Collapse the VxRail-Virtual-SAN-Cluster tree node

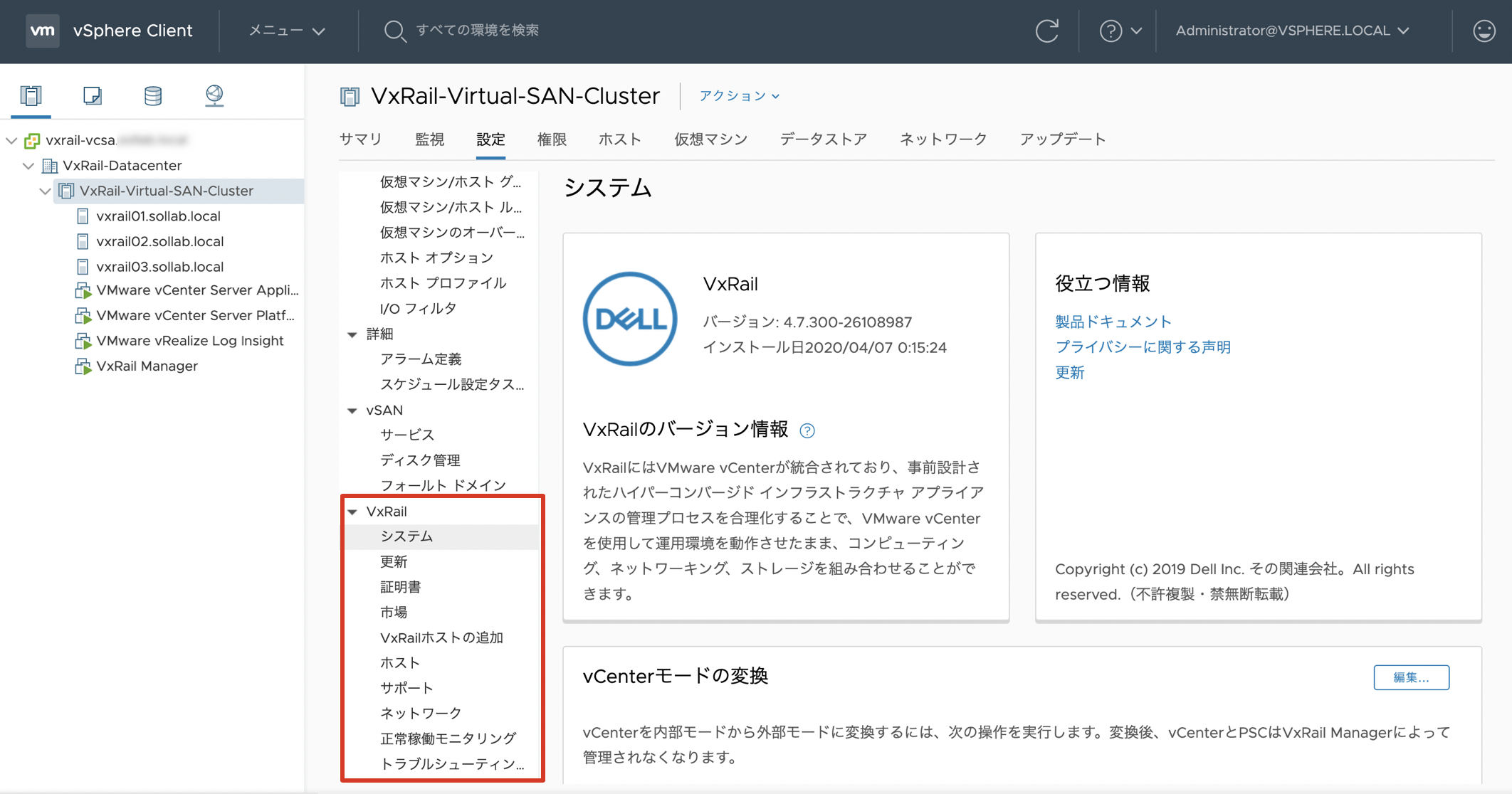point(45,191)
